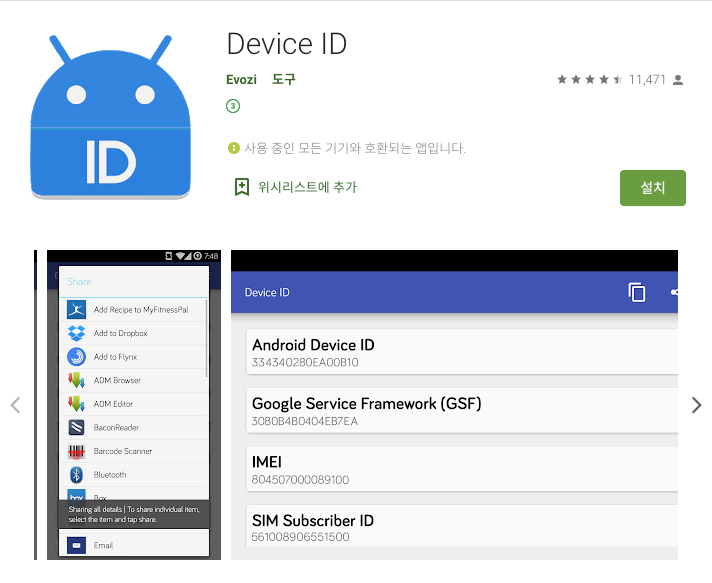Screen dimensions: 712x583
Task: Click the 804507000089100 IMEI value
Action: click(x=300, y=480)
